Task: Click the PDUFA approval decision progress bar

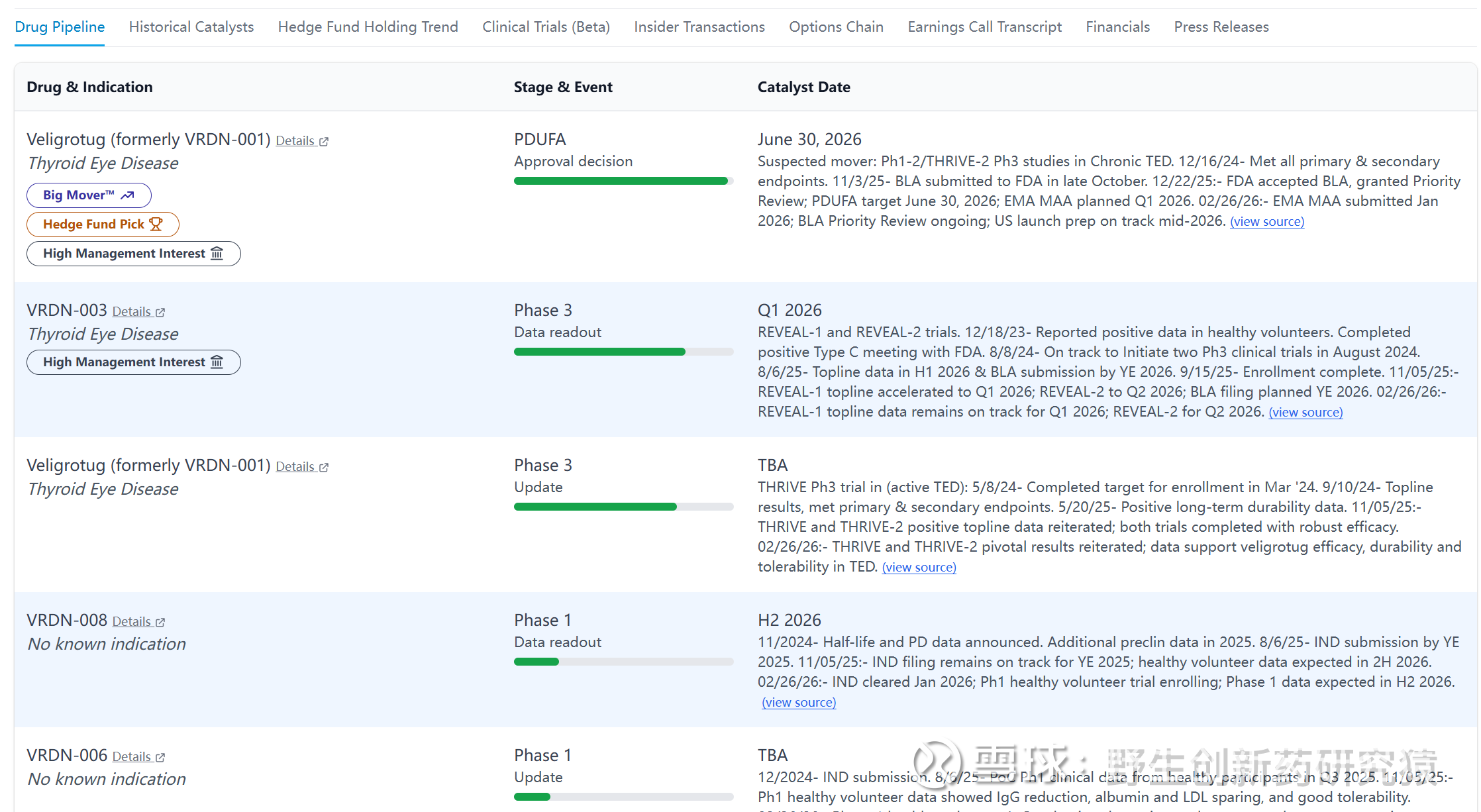Action: (623, 181)
